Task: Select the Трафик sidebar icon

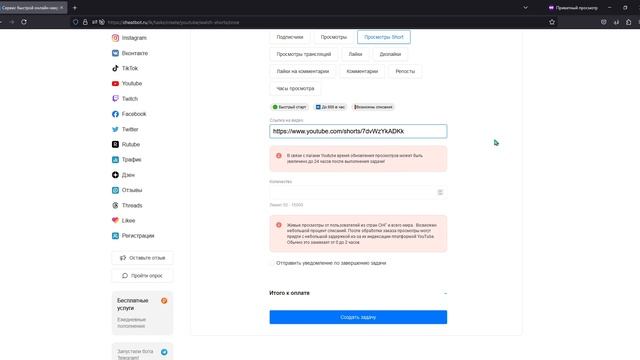Action: click(x=116, y=160)
